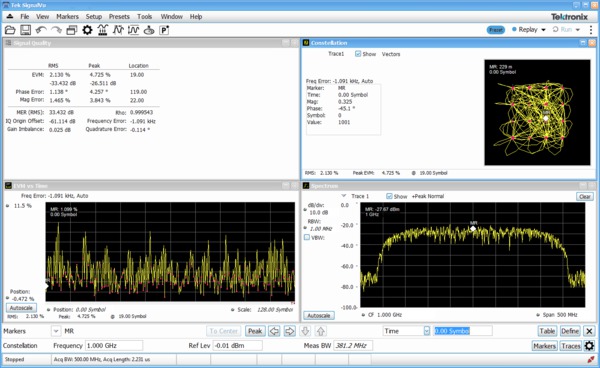Click the CF 1.000 GHz value
Screen dimensions: 600x368
coord(385,315)
